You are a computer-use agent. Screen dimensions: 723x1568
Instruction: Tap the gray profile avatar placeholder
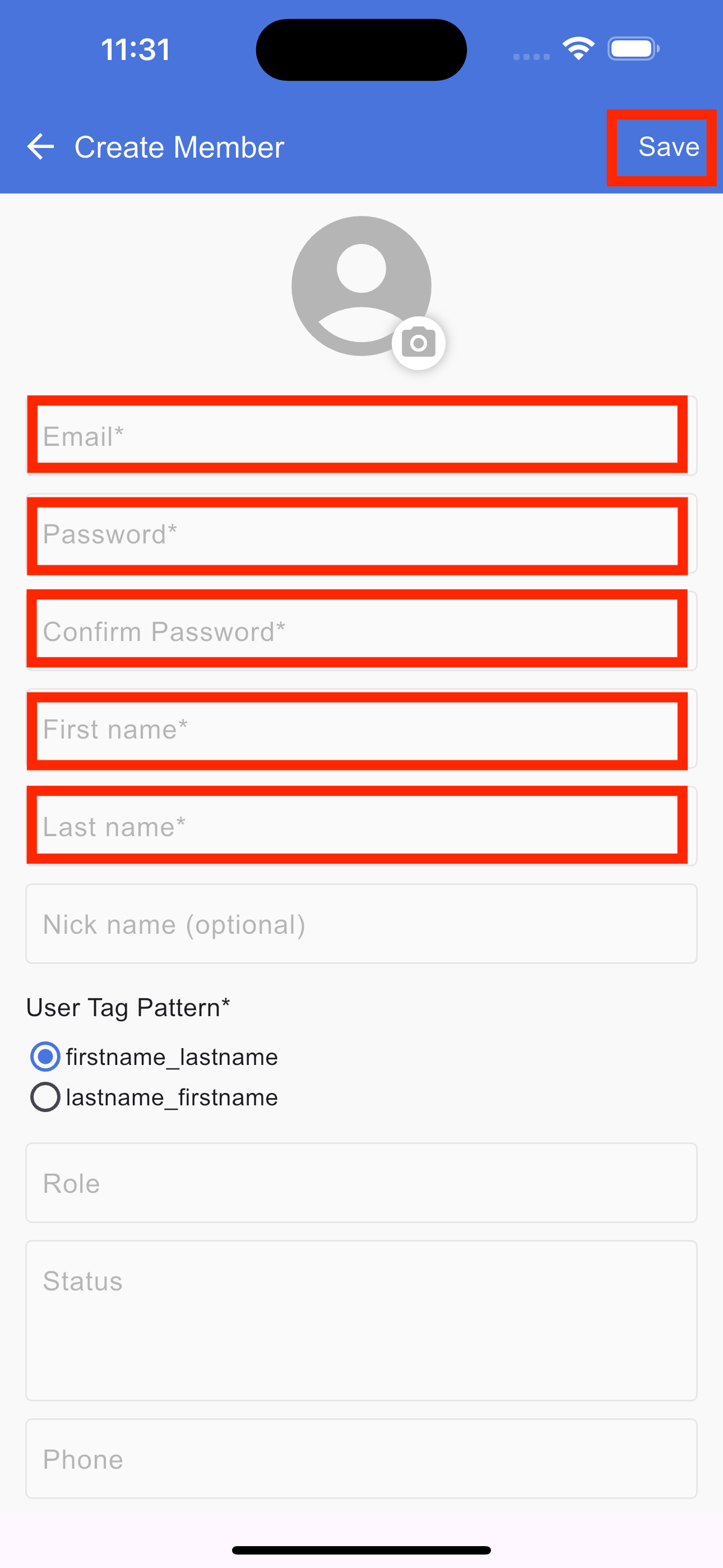click(x=361, y=286)
